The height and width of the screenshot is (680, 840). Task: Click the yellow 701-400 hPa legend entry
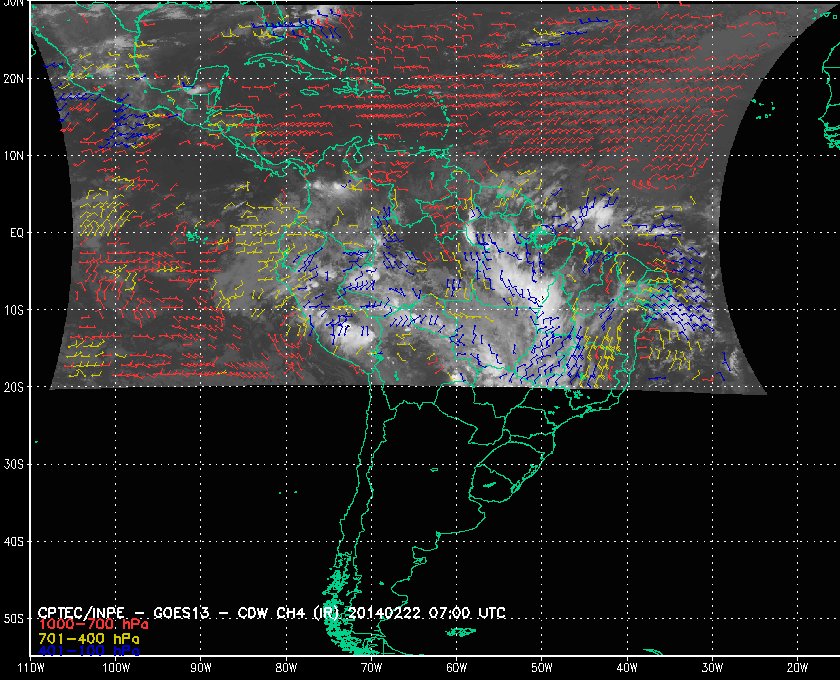coord(88,637)
